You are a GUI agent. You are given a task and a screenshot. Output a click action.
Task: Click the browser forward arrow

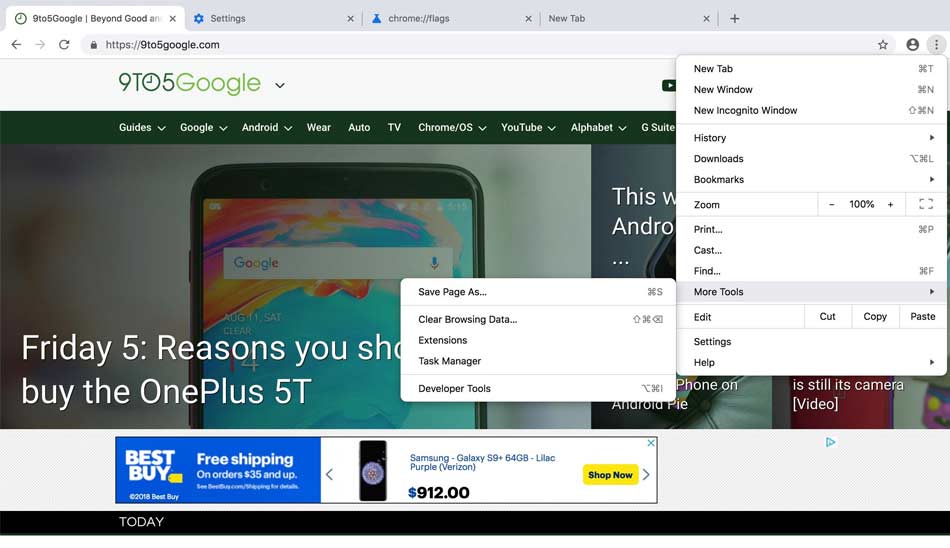[x=40, y=44]
